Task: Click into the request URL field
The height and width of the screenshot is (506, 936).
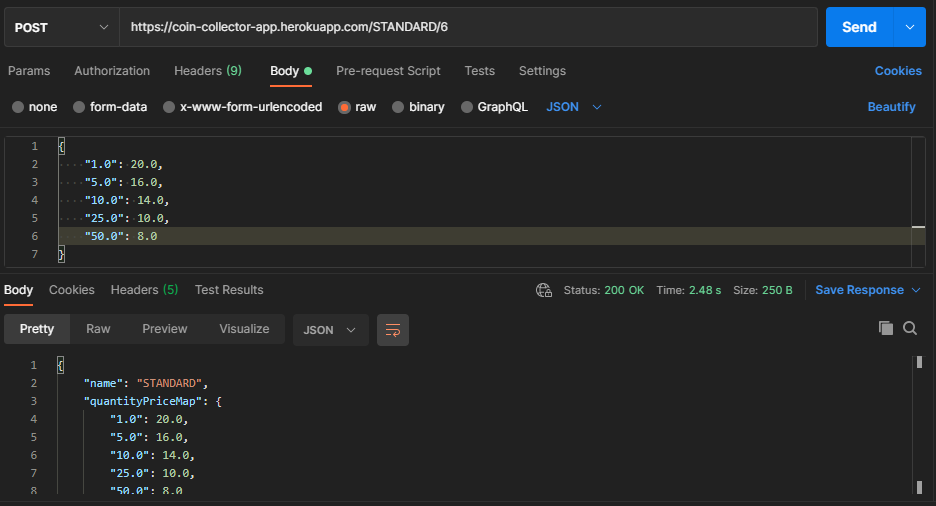Action: pyautogui.click(x=469, y=27)
